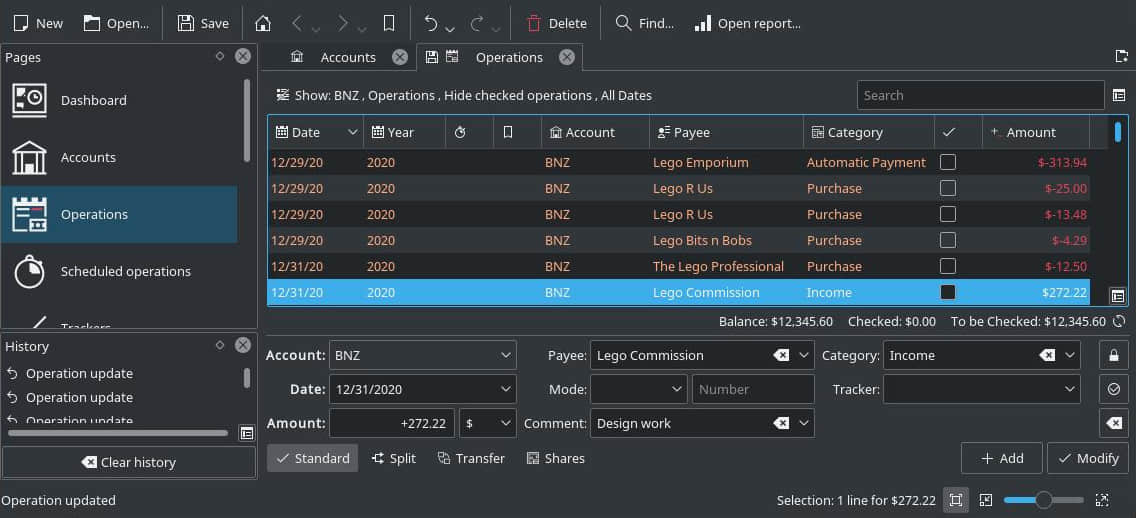This screenshot has width=1136, height=518.
Task: Adjust the zoom slider in the status bar
Action: 1043,500
